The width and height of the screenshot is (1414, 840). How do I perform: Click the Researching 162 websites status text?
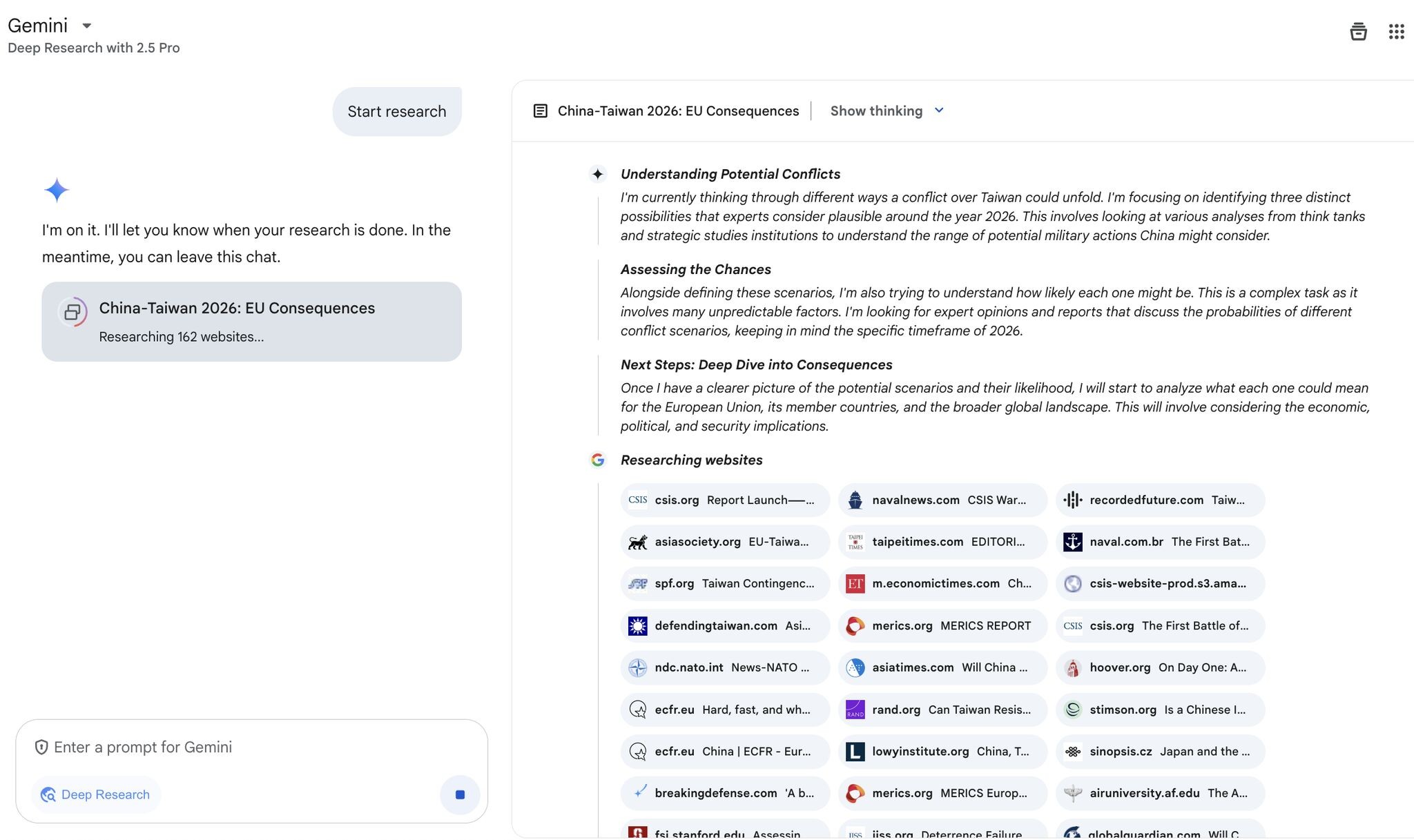point(182,337)
